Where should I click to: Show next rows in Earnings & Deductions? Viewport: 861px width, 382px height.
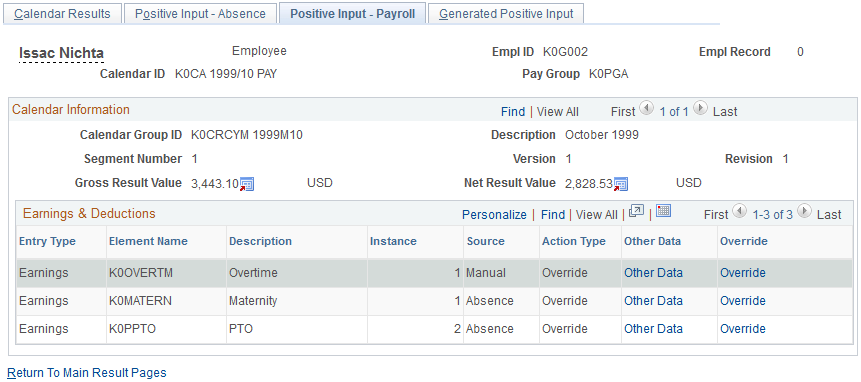pos(804,211)
